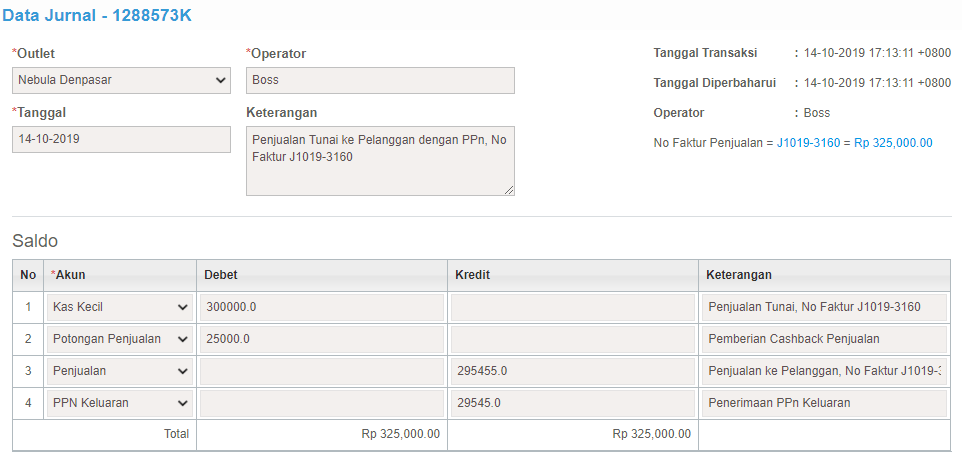Click Keterangan field Pemberian Cashback Penjualan
The width and height of the screenshot is (962, 462).
tap(824, 339)
